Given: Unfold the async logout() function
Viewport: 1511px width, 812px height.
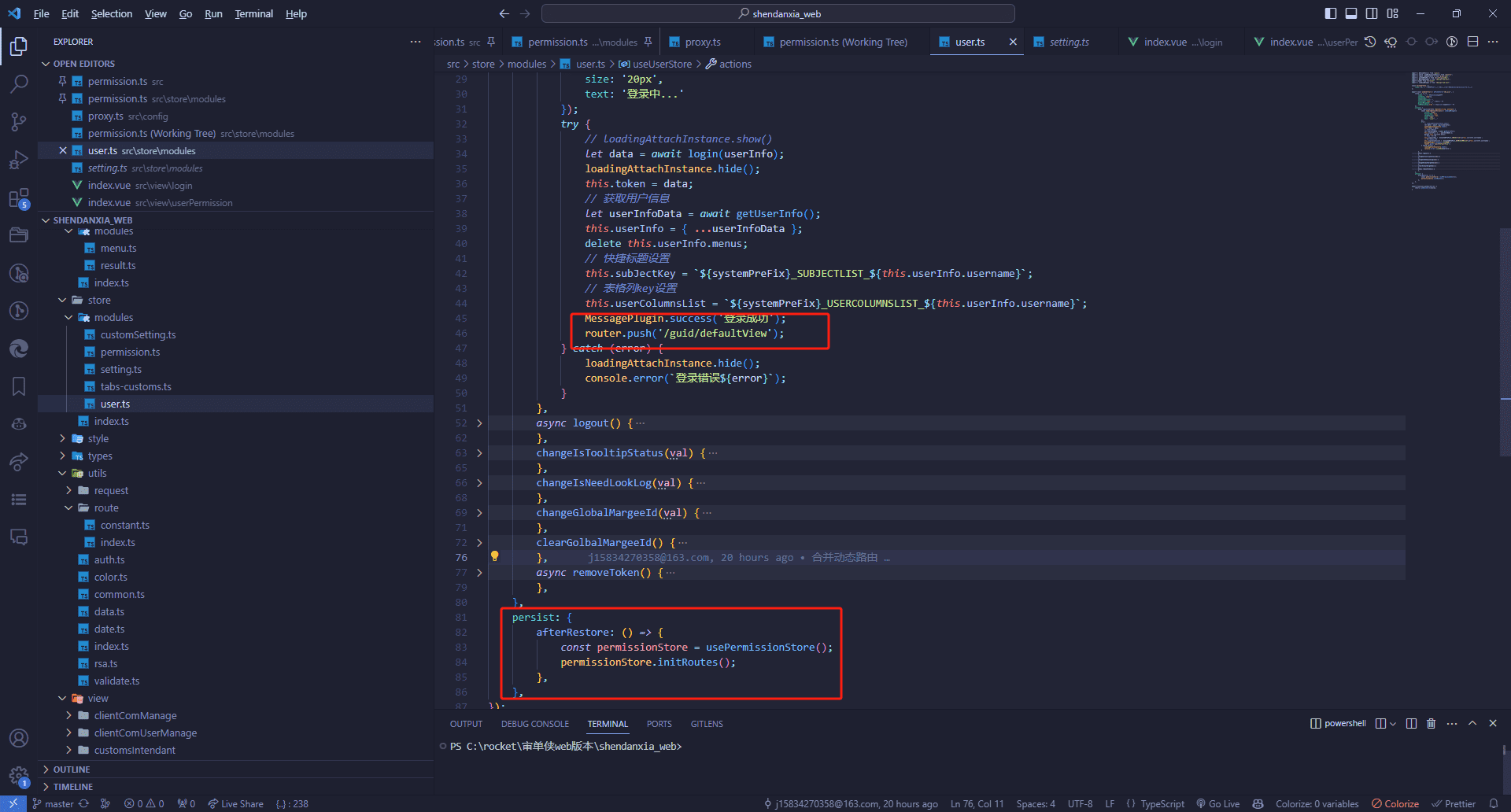Looking at the screenshot, I should click(x=479, y=423).
